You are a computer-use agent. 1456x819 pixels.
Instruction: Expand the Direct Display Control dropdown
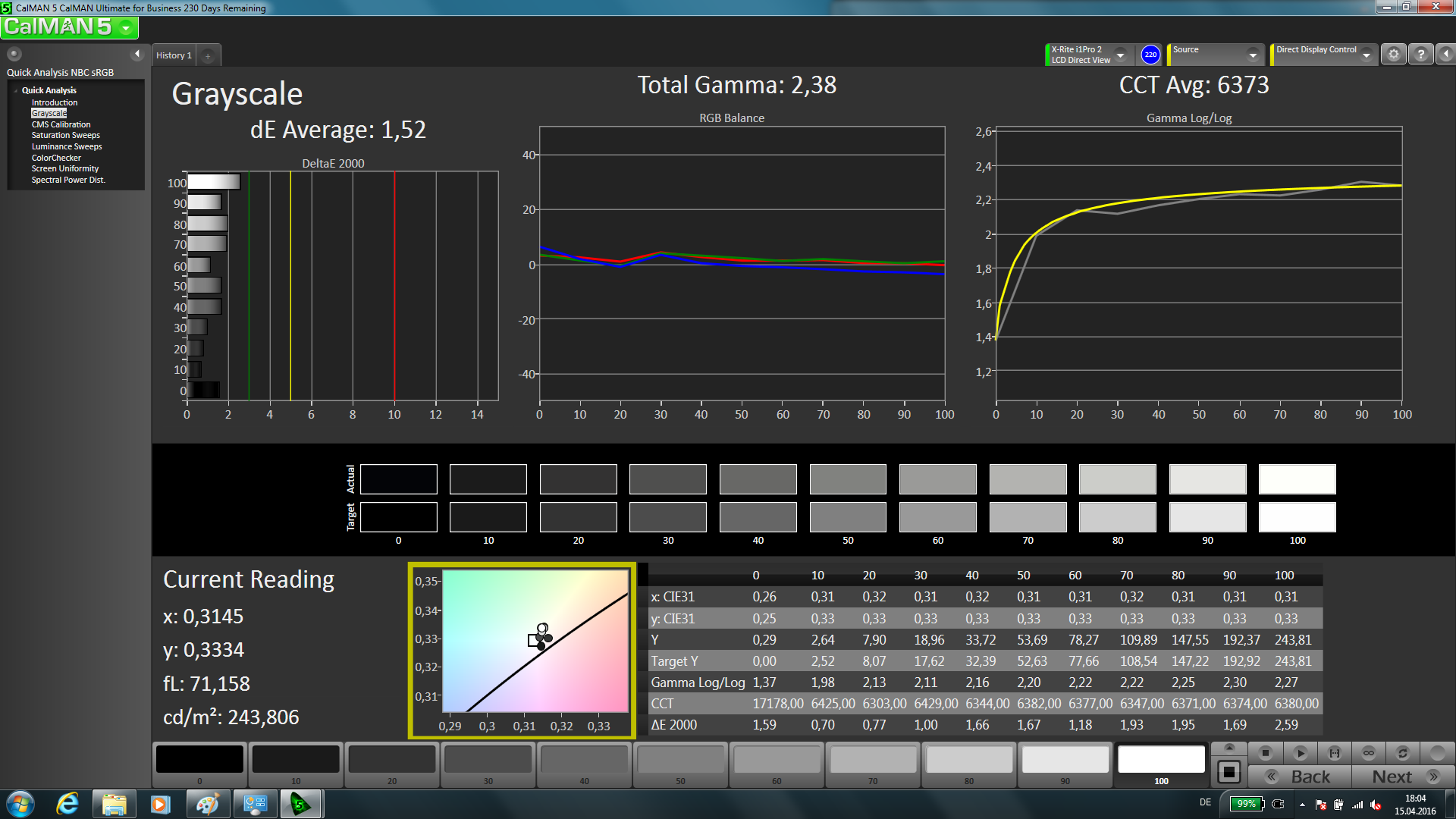1366,55
